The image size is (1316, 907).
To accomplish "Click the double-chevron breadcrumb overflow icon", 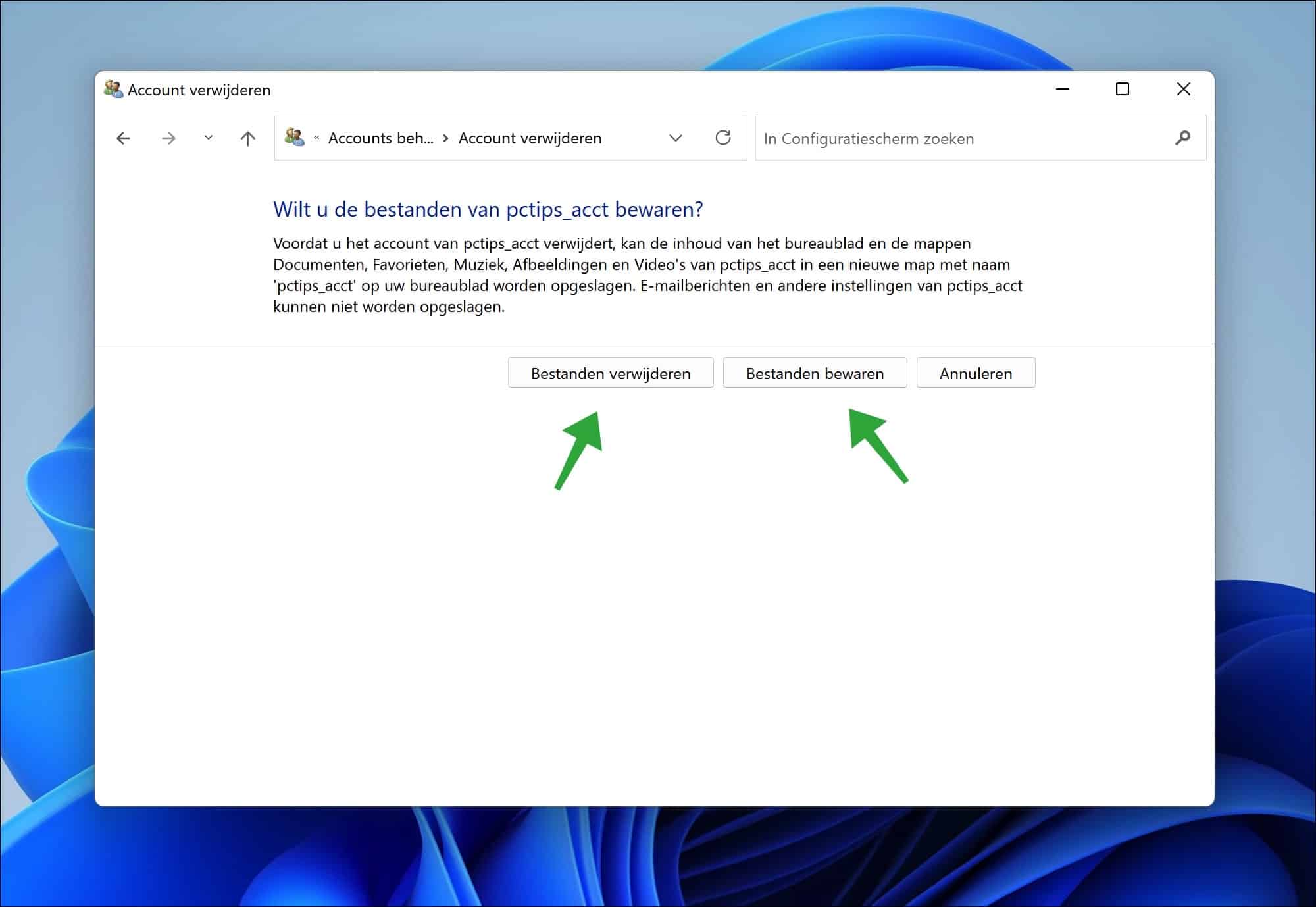I will coord(316,138).
